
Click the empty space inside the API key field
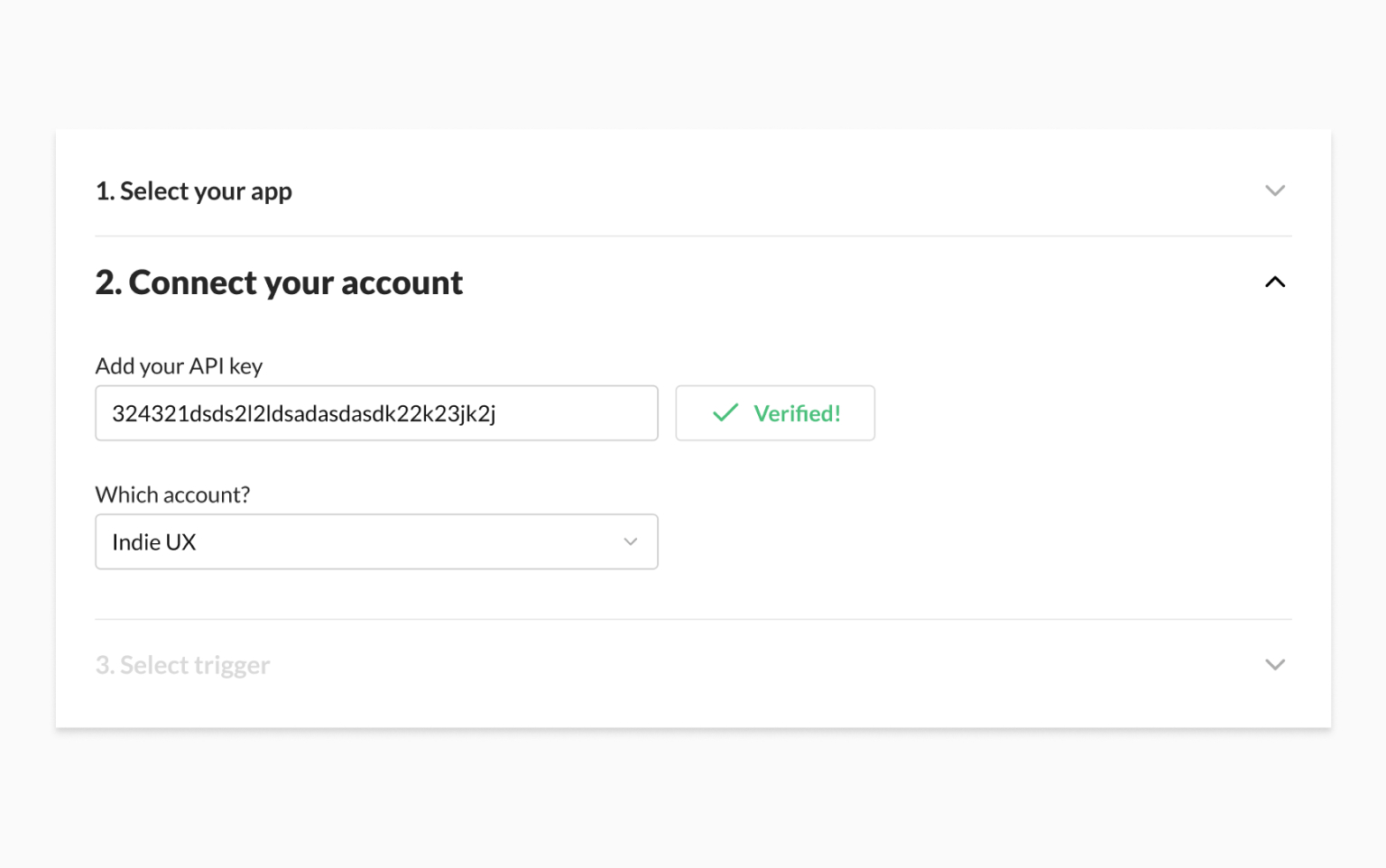(x=577, y=413)
